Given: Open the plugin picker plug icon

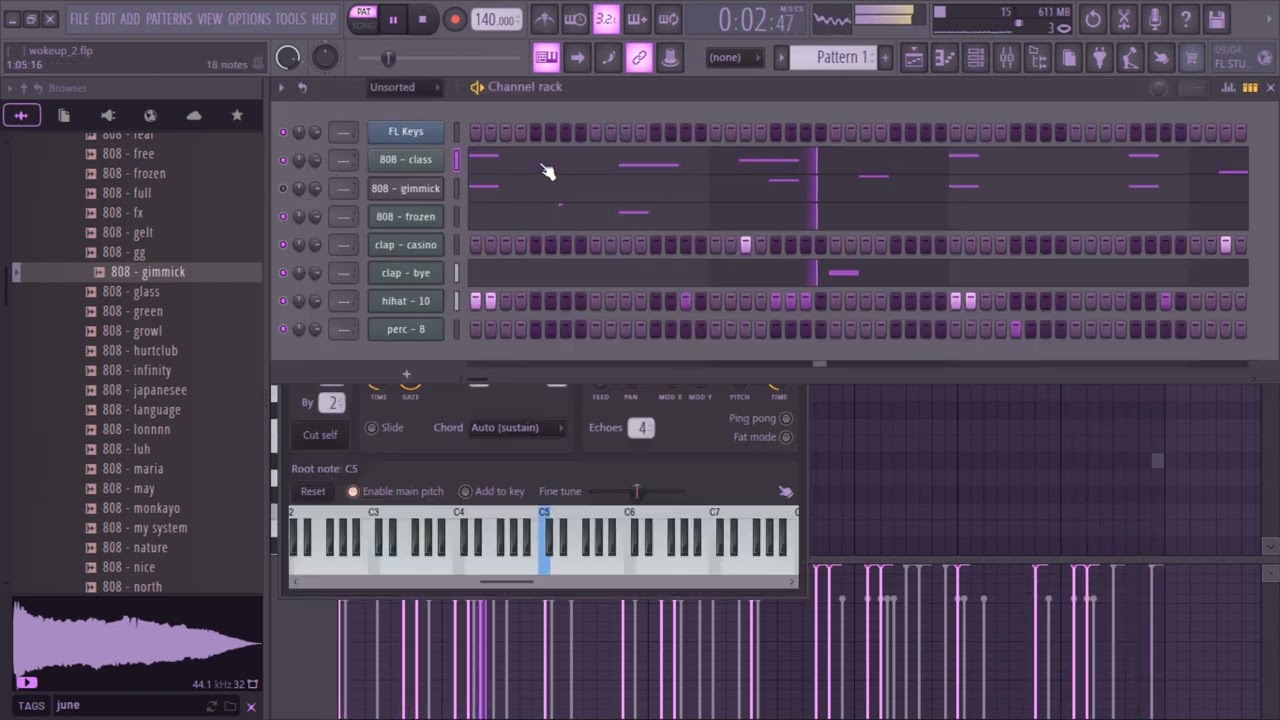Looking at the screenshot, I should pyautogui.click(x=1099, y=58).
